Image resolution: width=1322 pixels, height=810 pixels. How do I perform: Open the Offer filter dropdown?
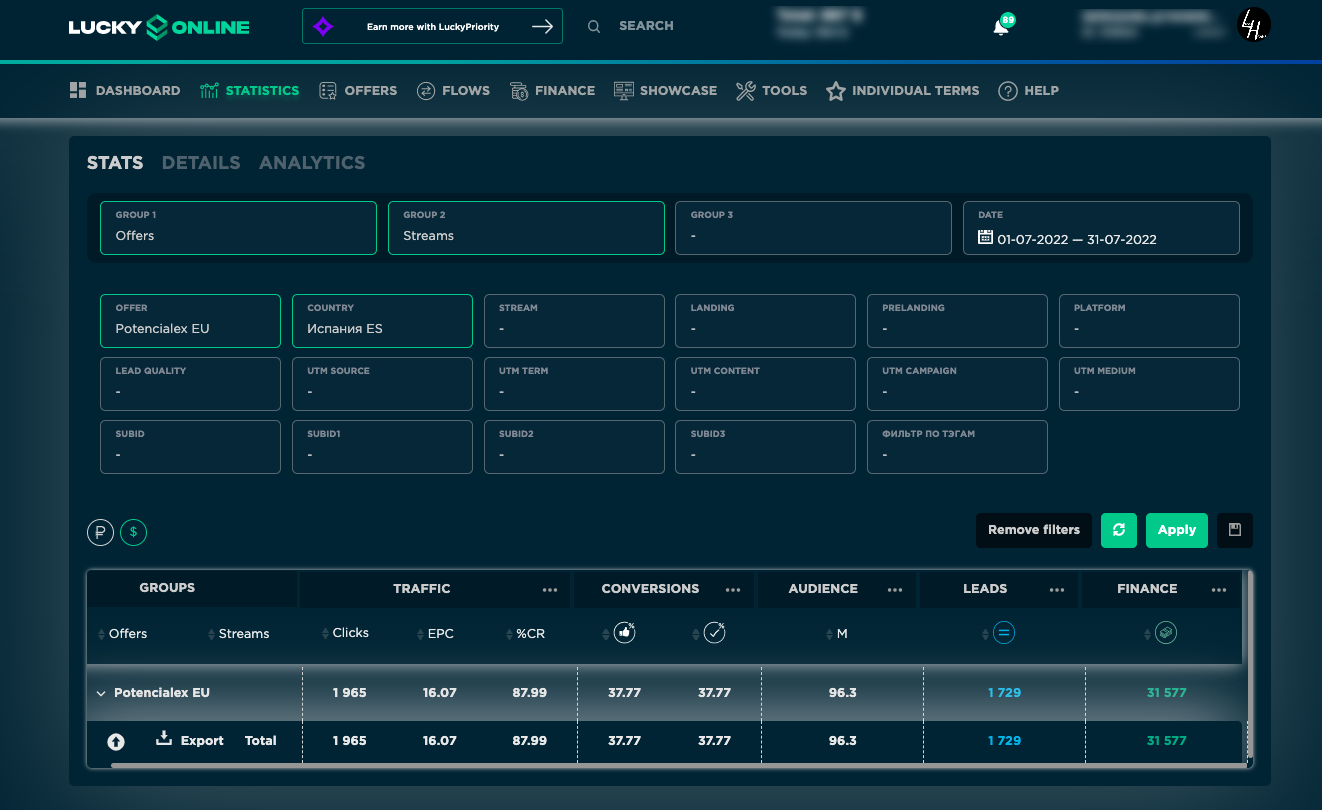[x=190, y=321]
